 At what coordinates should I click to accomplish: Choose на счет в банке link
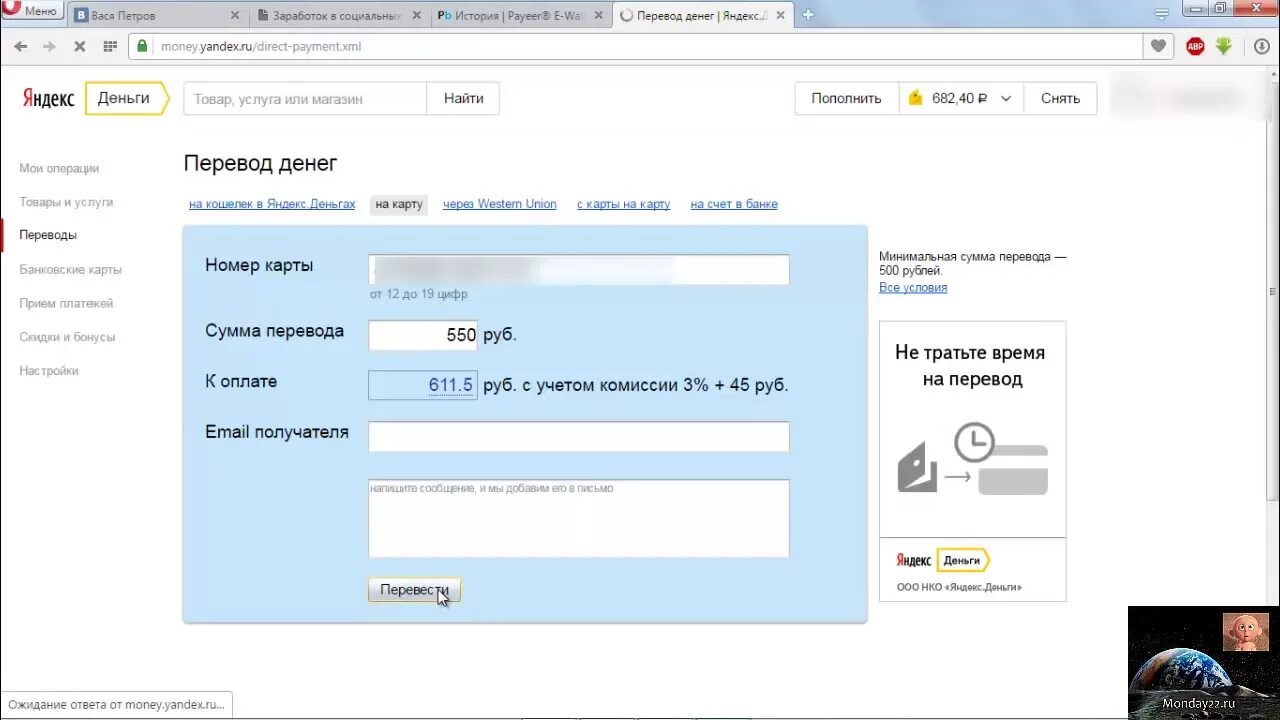point(734,204)
